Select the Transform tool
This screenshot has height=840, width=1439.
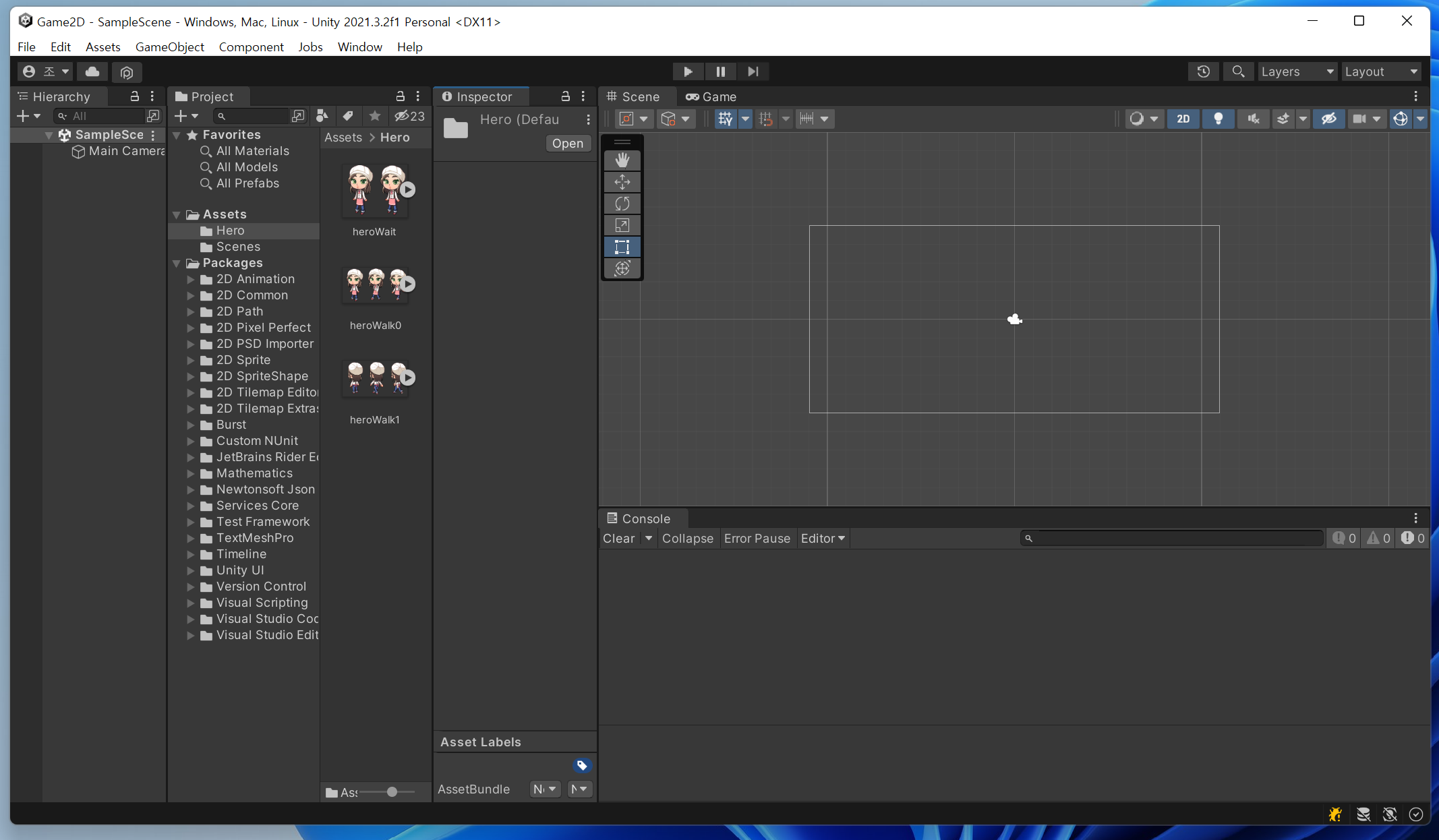622,268
